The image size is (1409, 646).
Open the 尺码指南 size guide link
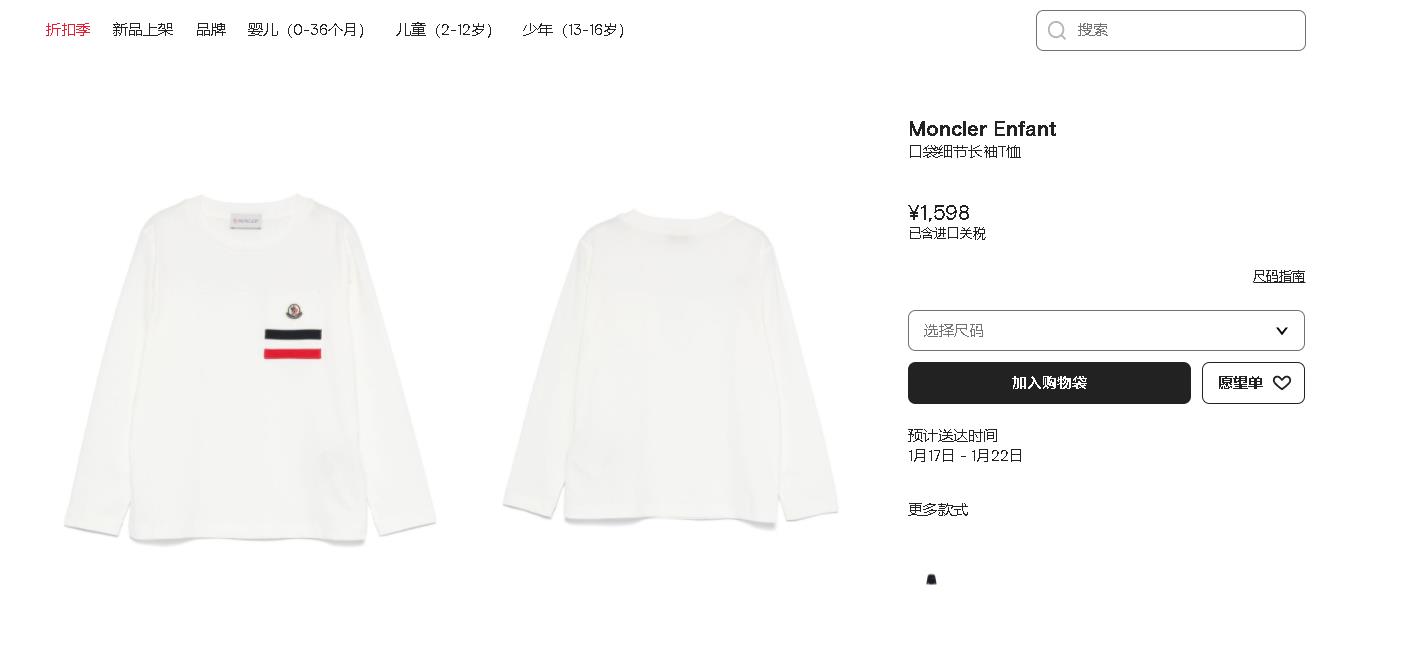[x=1279, y=276]
